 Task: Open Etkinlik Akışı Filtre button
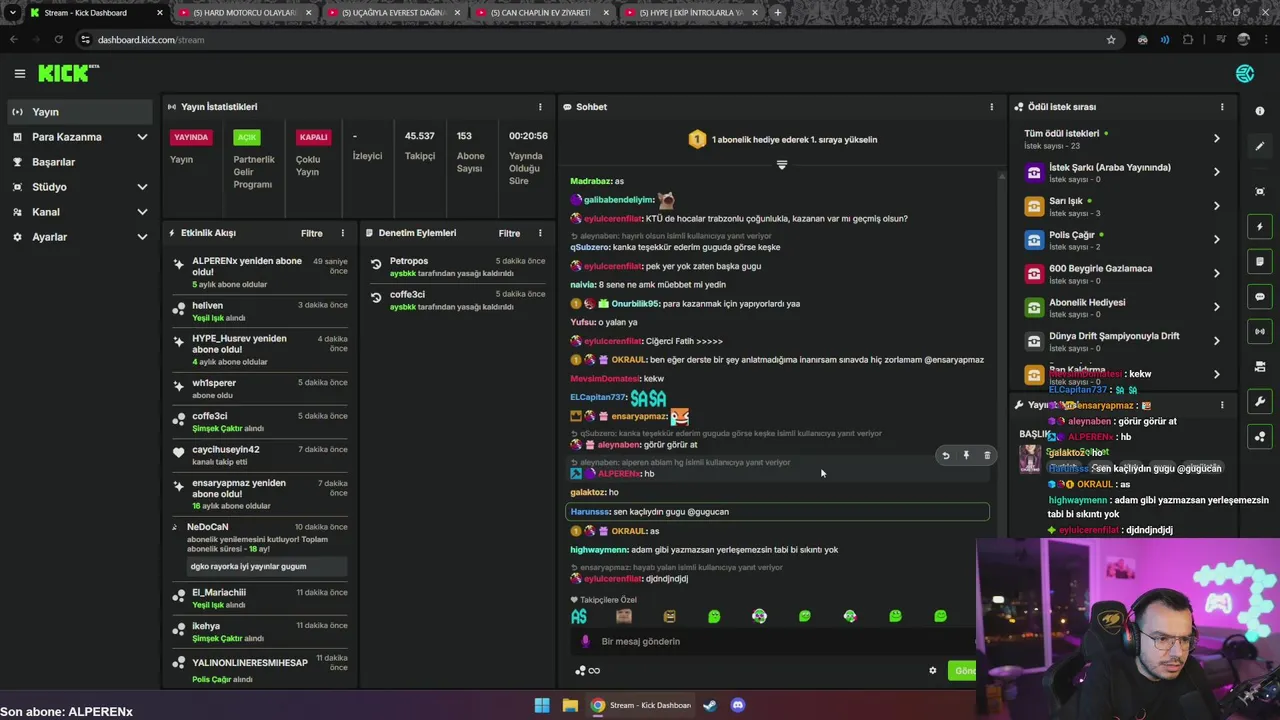click(312, 233)
